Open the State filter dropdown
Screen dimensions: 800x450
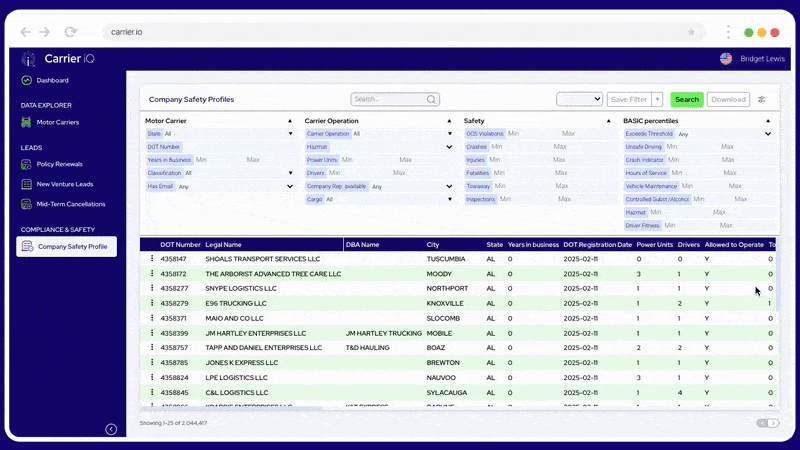pyautogui.click(x=290, y=134)
